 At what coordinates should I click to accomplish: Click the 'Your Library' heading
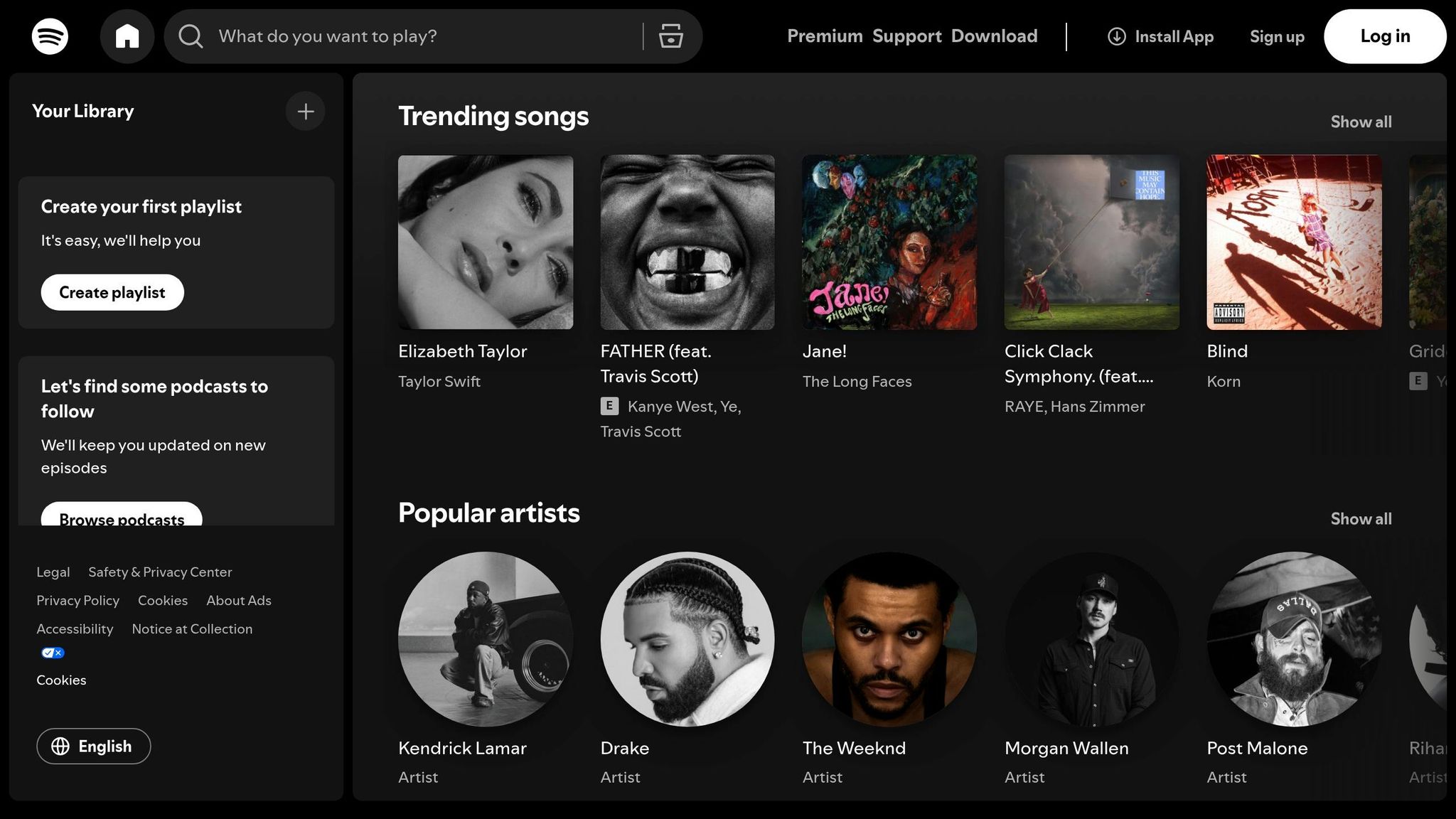83,112
